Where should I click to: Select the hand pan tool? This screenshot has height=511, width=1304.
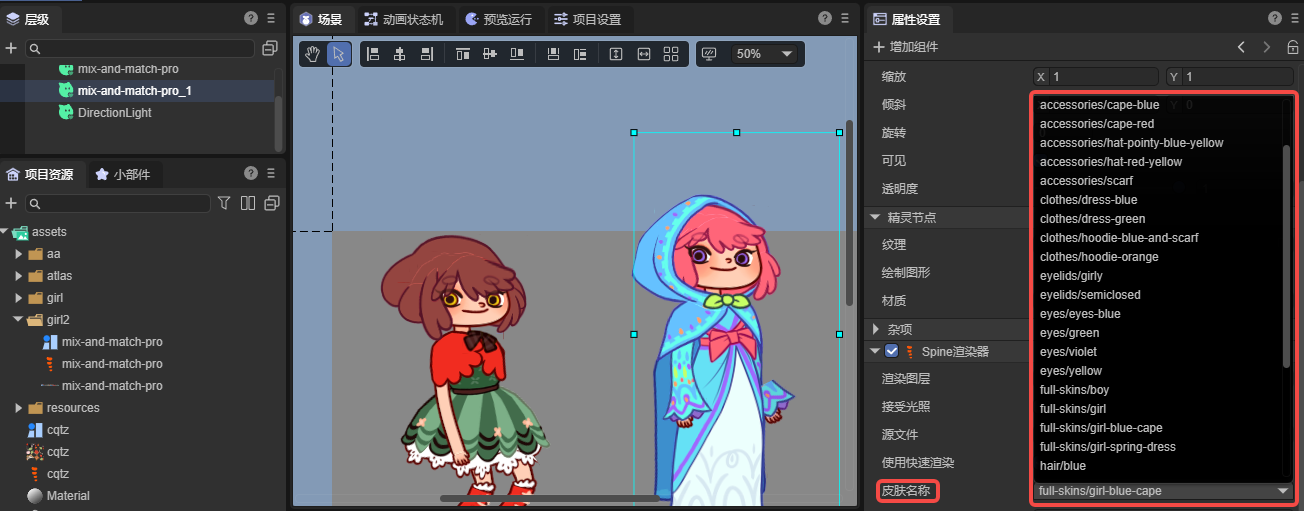tap(313, 54)
